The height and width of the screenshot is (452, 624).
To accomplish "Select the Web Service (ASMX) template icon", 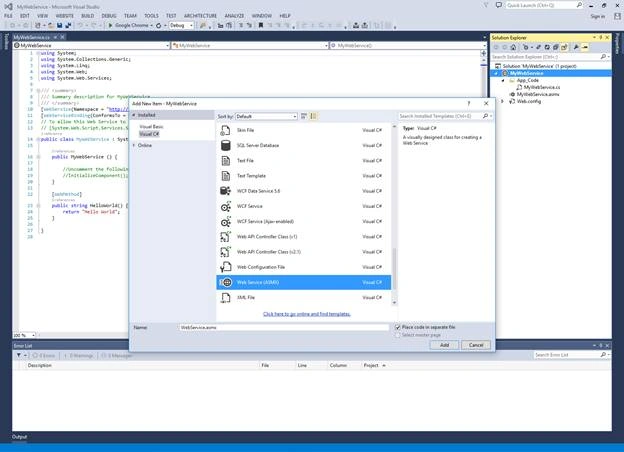I will 226,282.
